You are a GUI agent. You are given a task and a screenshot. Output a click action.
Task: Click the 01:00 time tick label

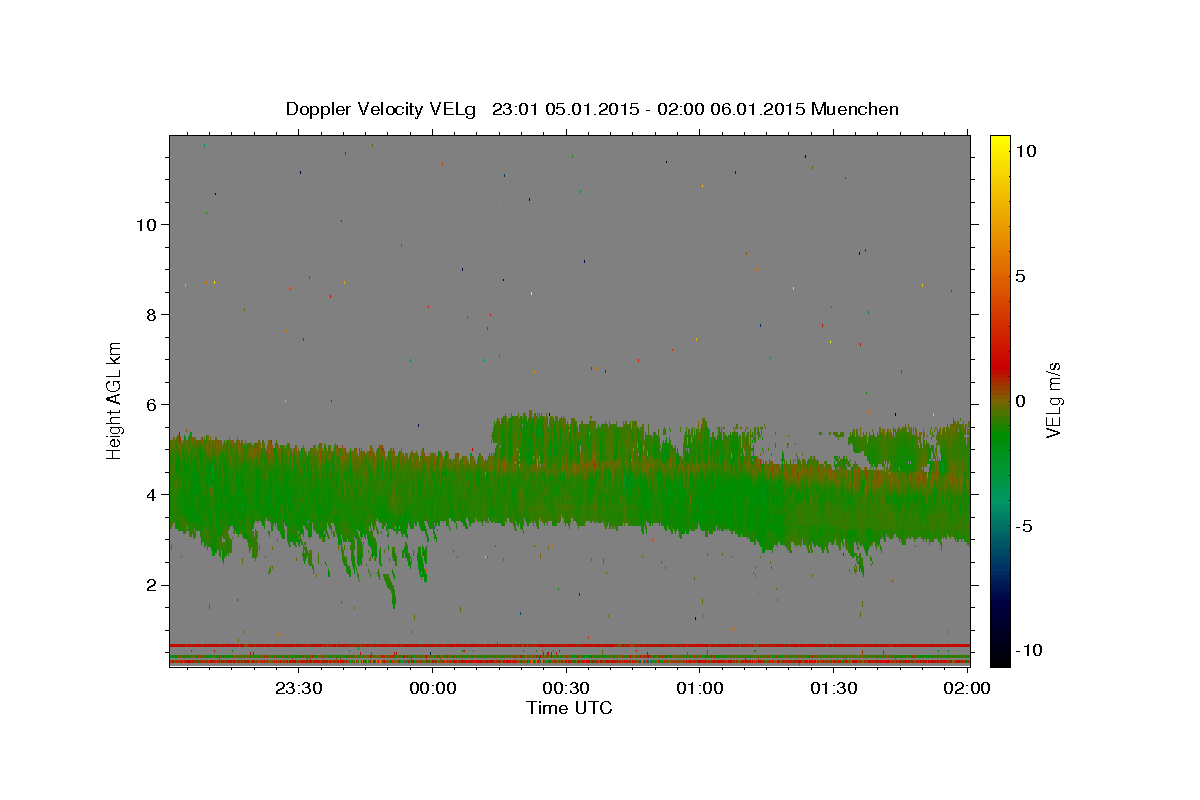pos(700,688)
